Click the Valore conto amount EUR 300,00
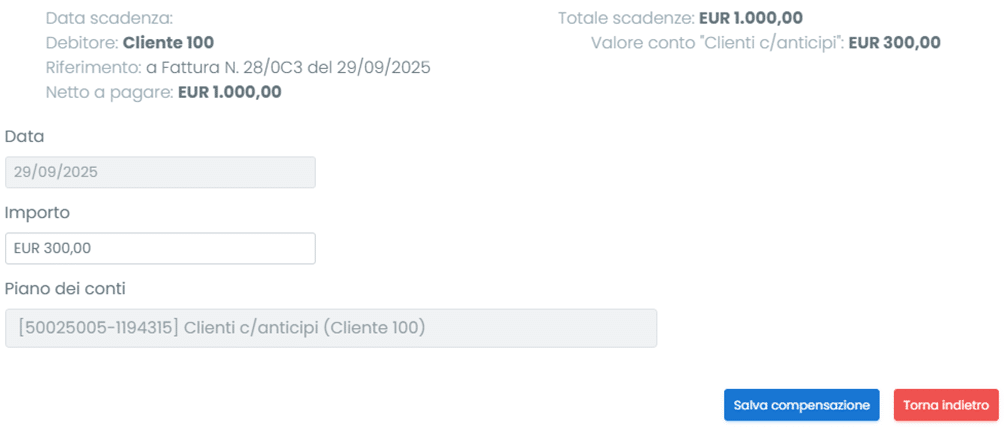Viewport: 1004px width, 428px height. (894, 43)
